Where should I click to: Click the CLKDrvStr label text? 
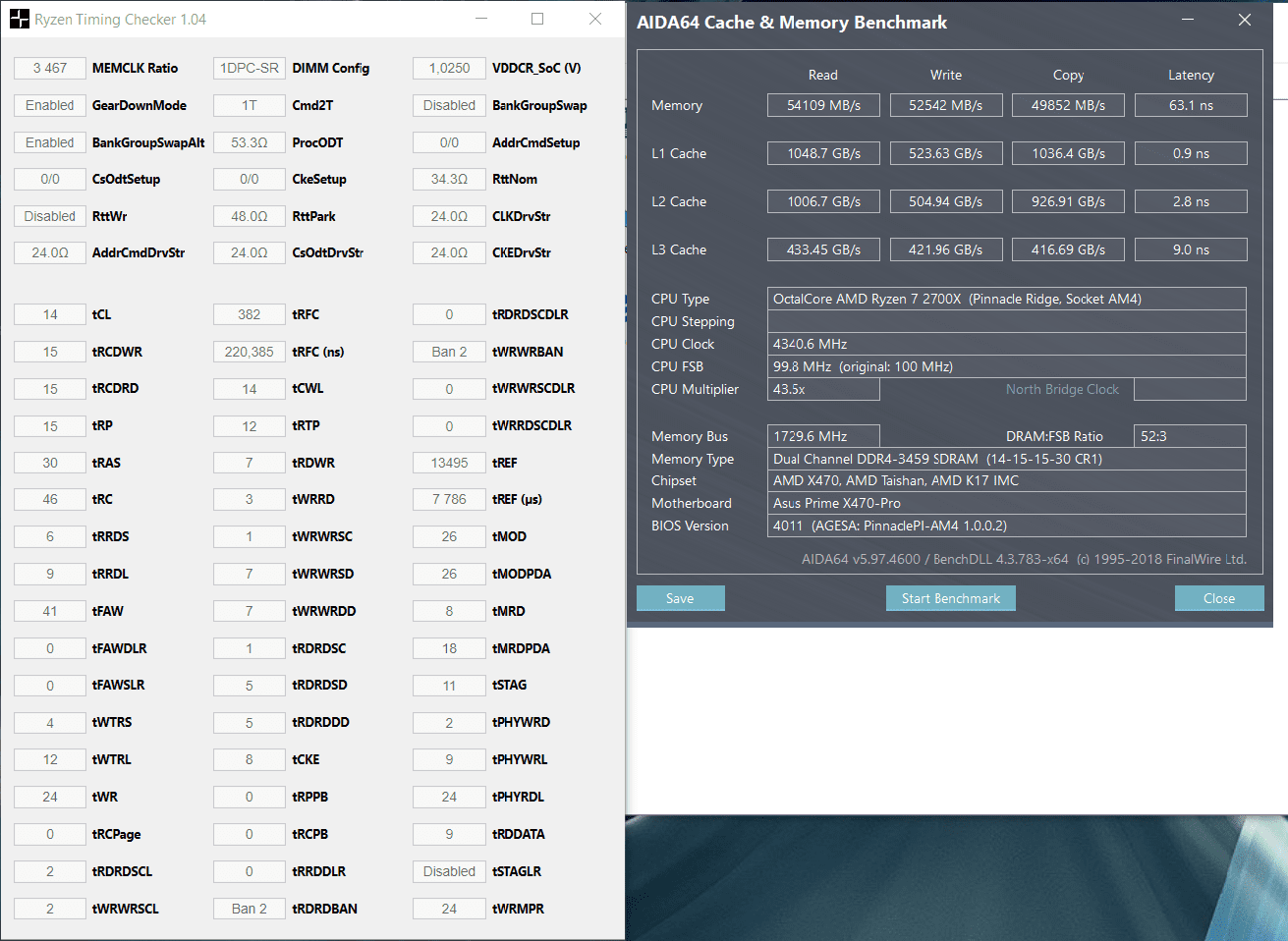tap(521, 216)
